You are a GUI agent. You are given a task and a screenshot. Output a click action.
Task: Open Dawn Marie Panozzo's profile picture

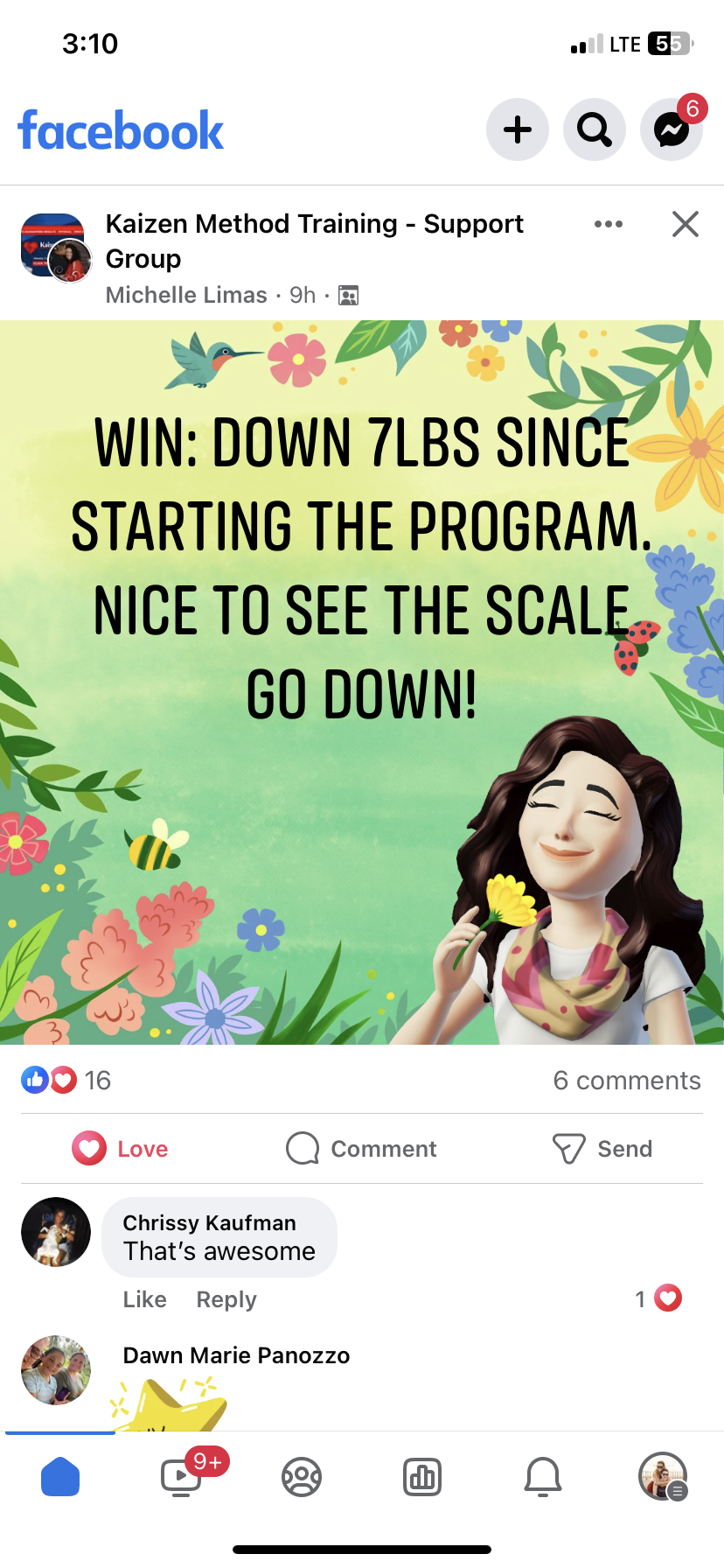tap(56, 1370)
